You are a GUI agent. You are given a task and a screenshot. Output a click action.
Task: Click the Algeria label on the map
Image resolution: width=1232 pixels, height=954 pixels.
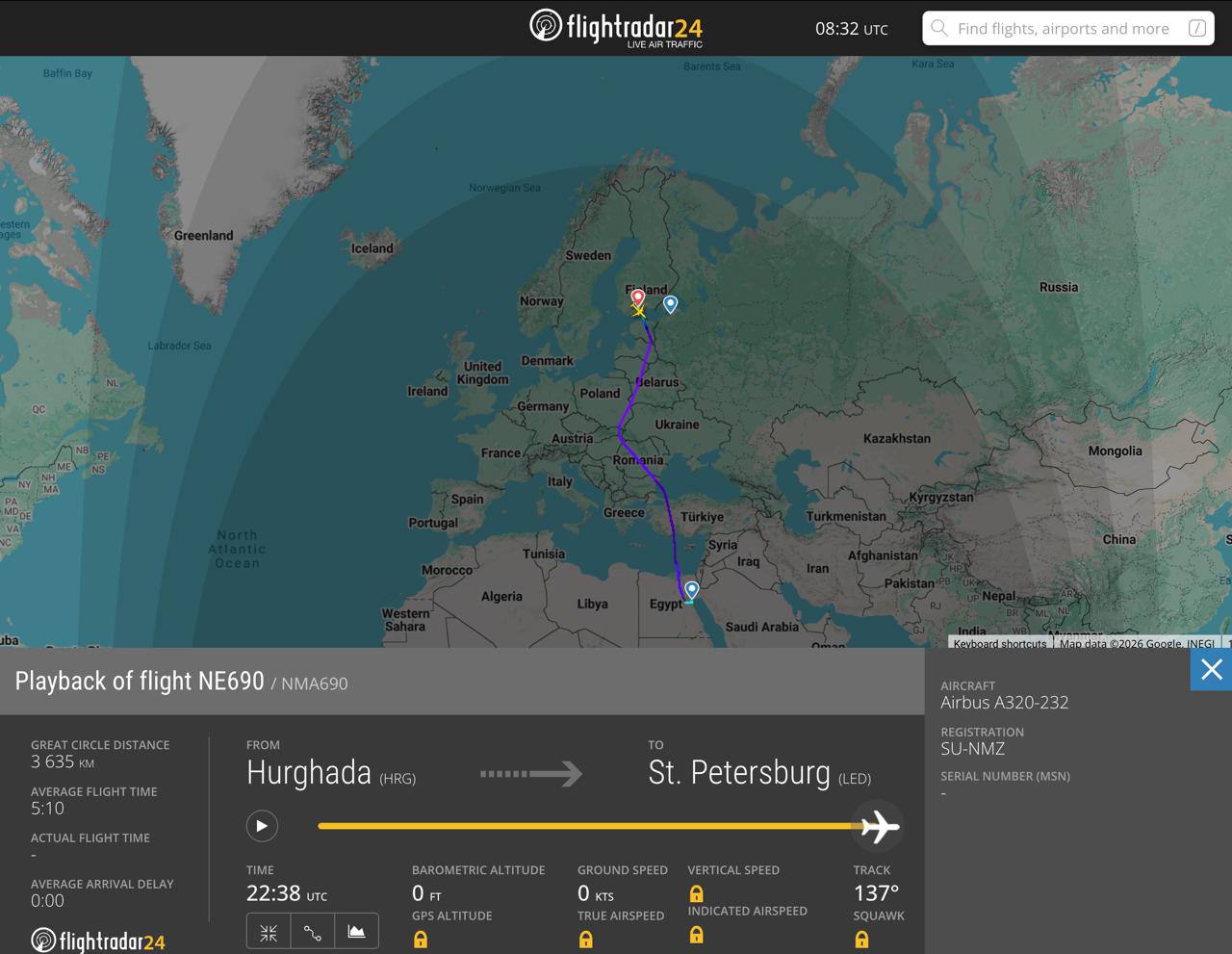click(501, 597)
